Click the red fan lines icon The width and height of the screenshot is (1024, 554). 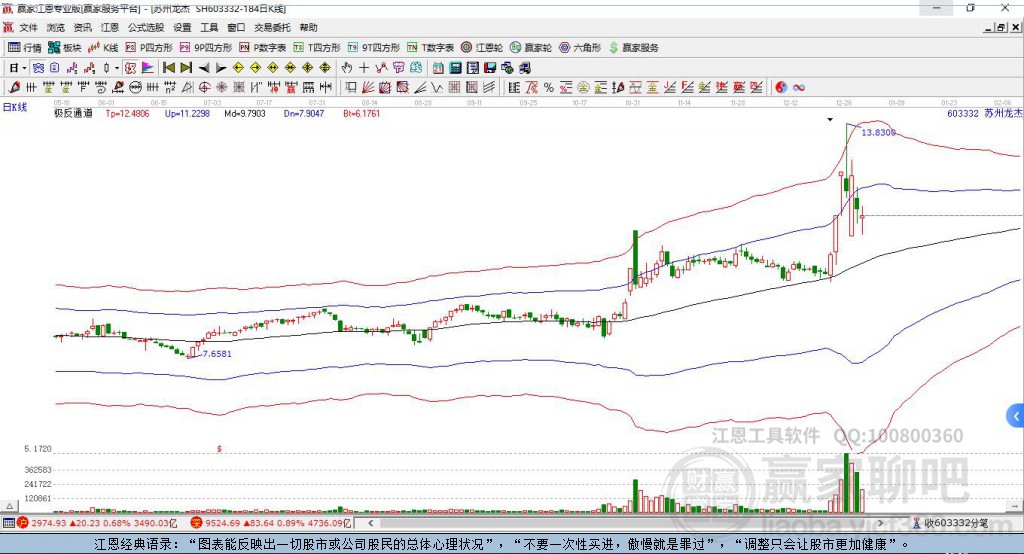(x=368, y=87)
